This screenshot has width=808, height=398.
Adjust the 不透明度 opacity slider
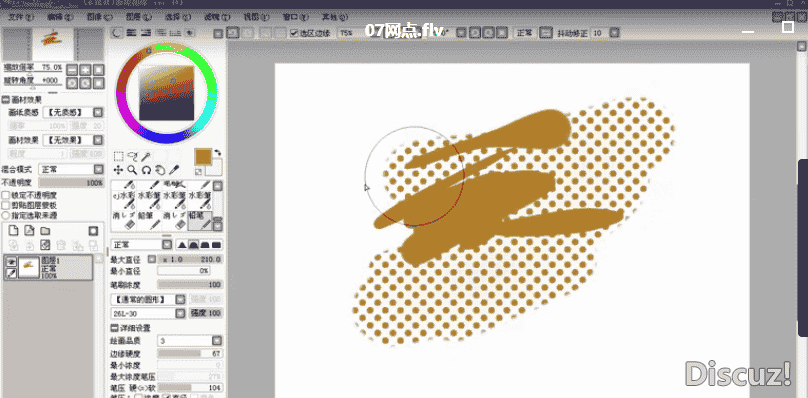point(71,183)
